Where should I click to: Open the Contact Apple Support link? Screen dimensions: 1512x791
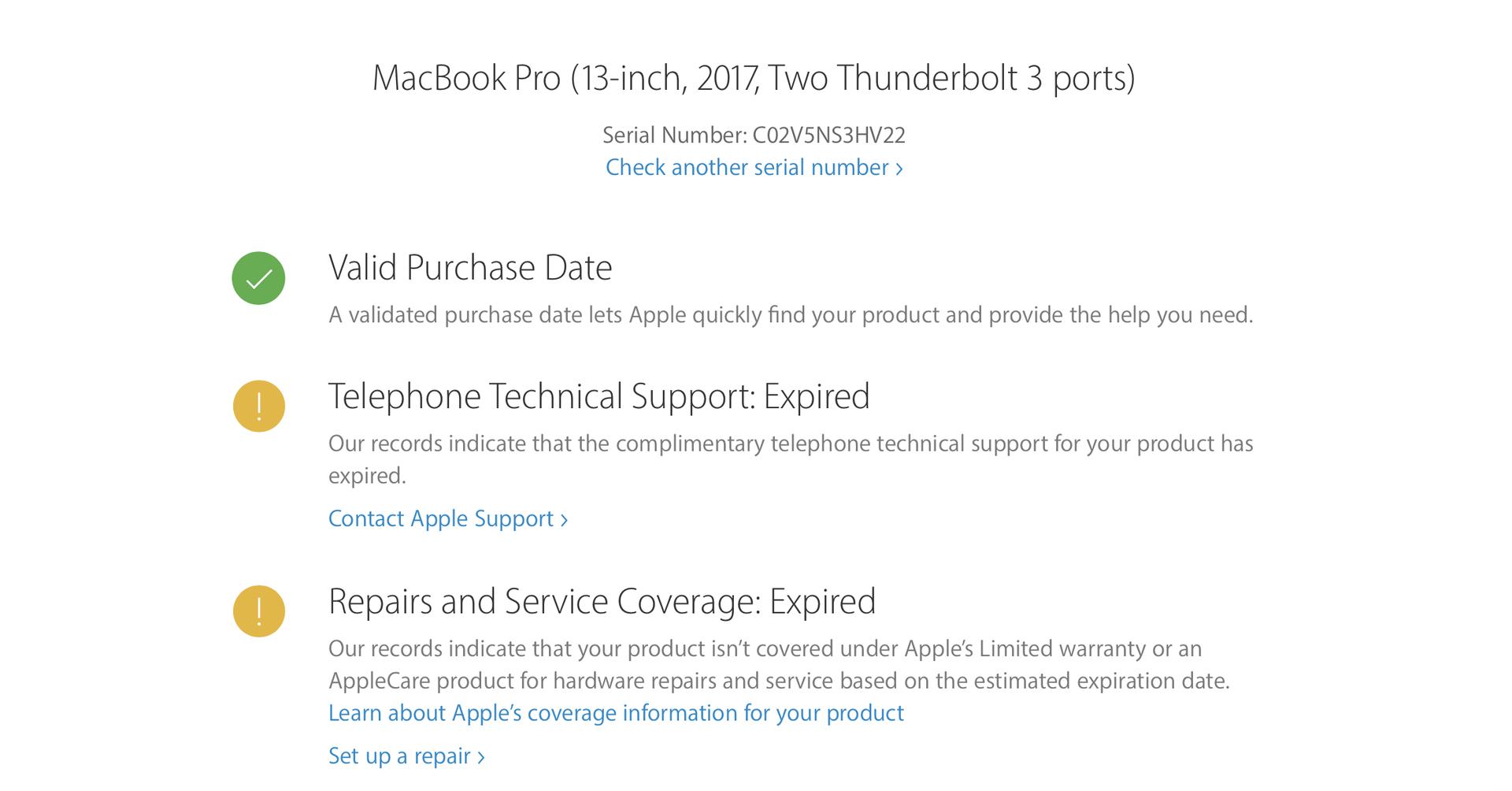[x=447, y=518]
